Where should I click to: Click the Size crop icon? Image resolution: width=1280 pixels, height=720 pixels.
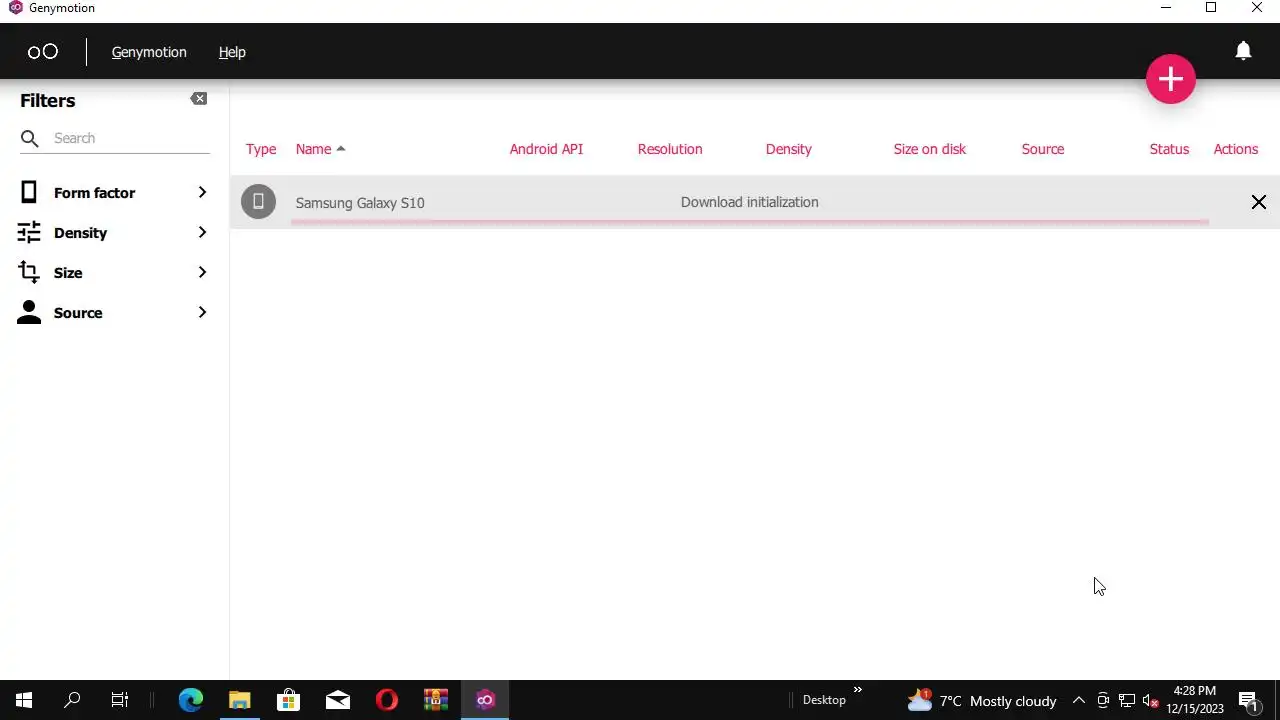29,272
